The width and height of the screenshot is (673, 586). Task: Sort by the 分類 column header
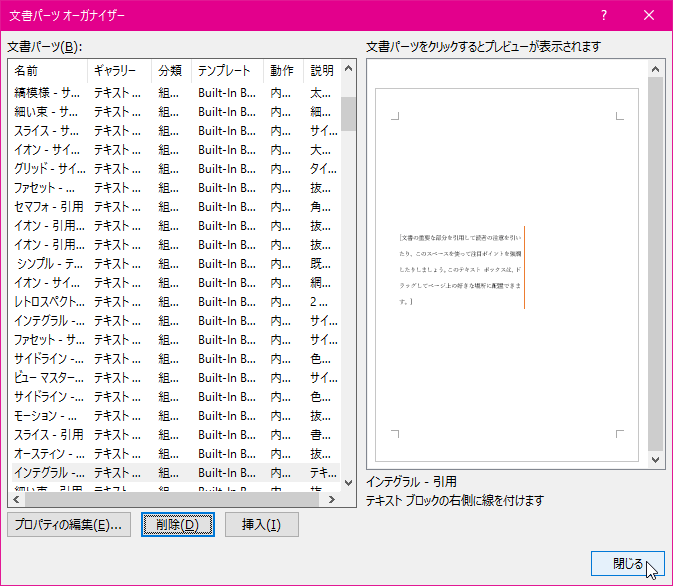[171, 70]
